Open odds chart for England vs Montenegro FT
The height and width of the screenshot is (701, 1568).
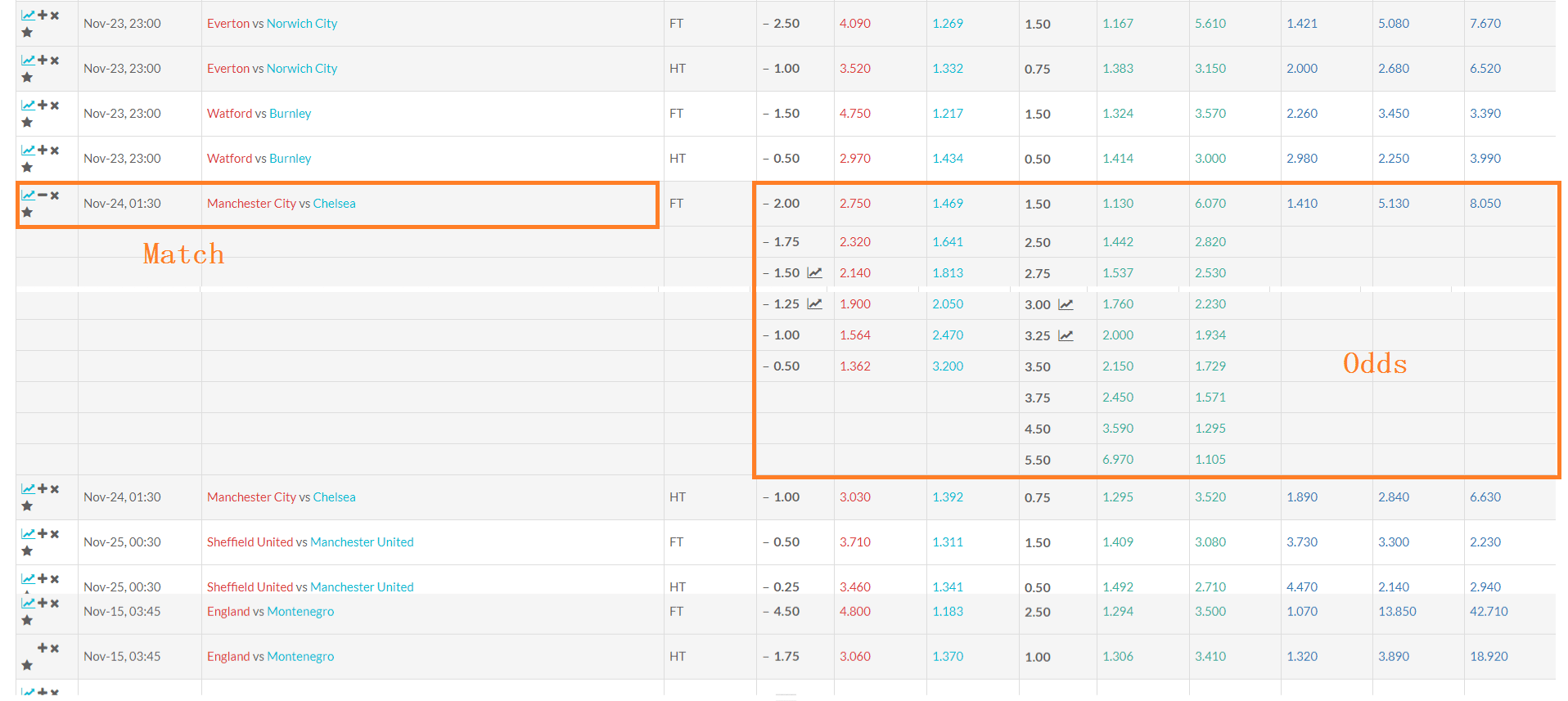[28, 604]
